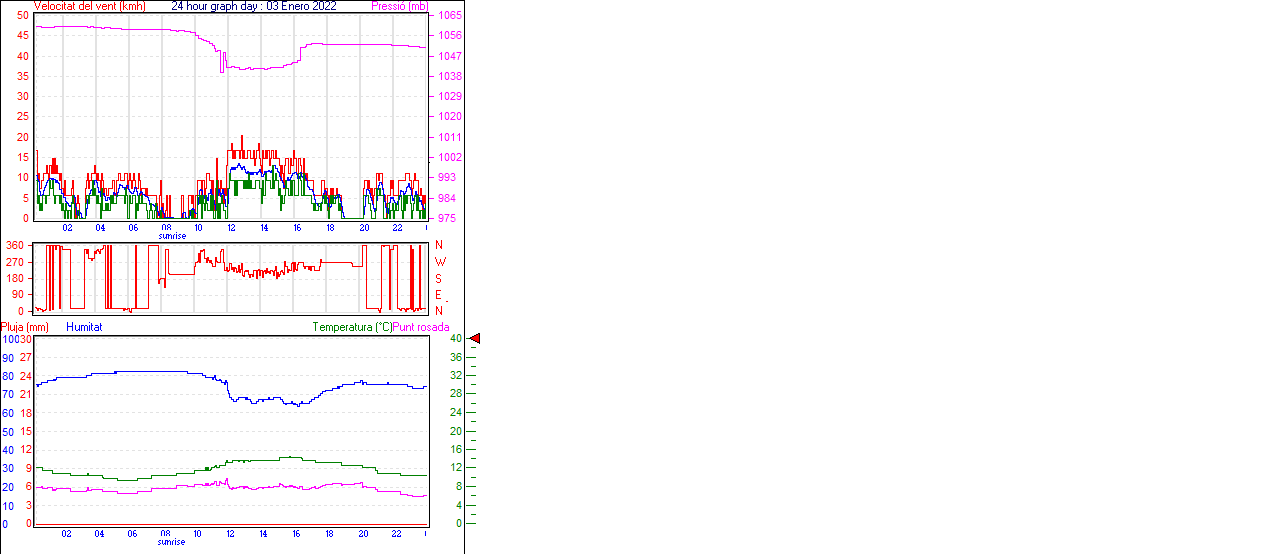The height and width of the screenshot is (554, 1280).
Task: Click the red triangle marker beside 40
Action: (475, 339)
